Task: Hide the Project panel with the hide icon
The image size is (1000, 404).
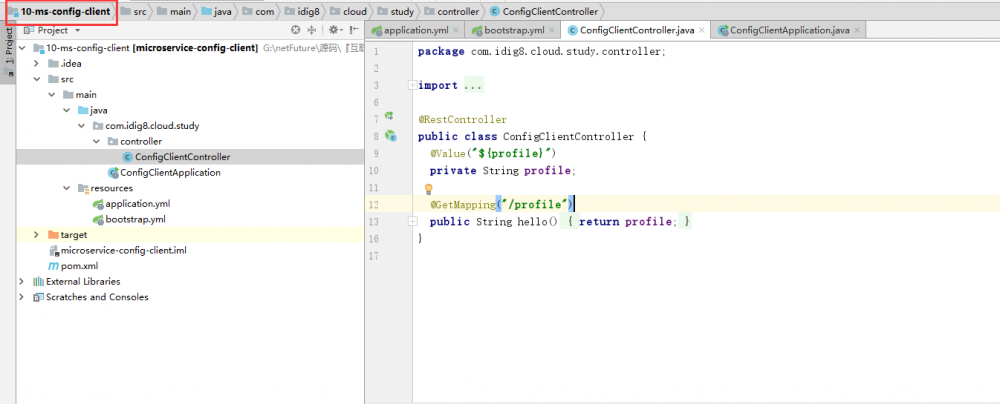Action: pyautogui.click(x=354, y=30)
